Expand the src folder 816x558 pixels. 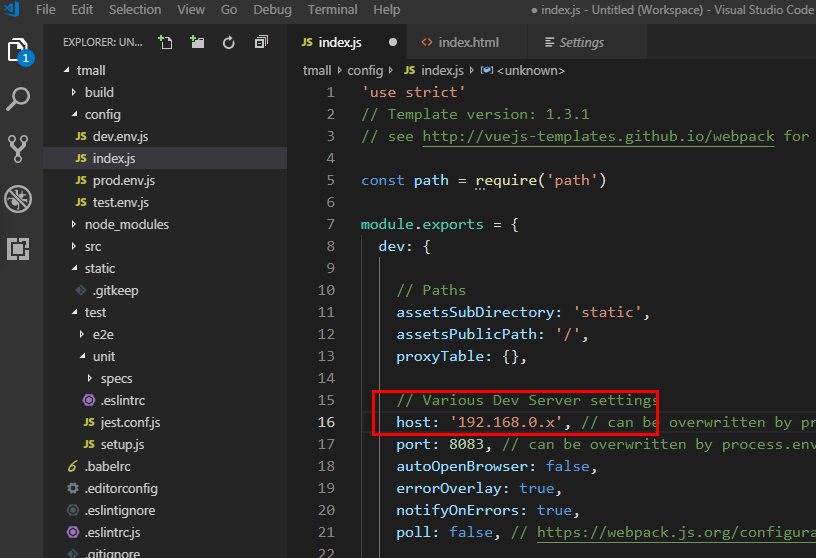93,246
